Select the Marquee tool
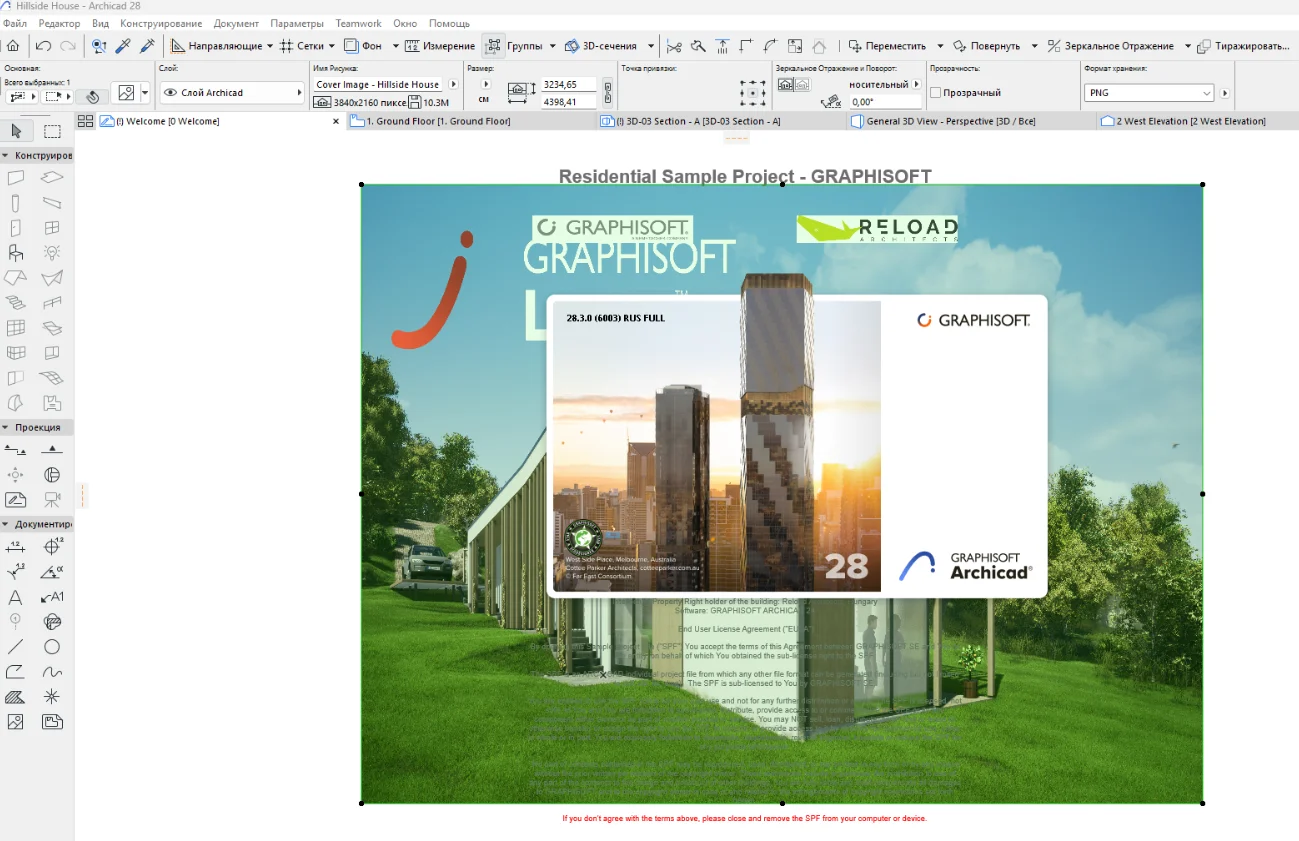The height and width of the screenshot is (841, 1299). 52,131
